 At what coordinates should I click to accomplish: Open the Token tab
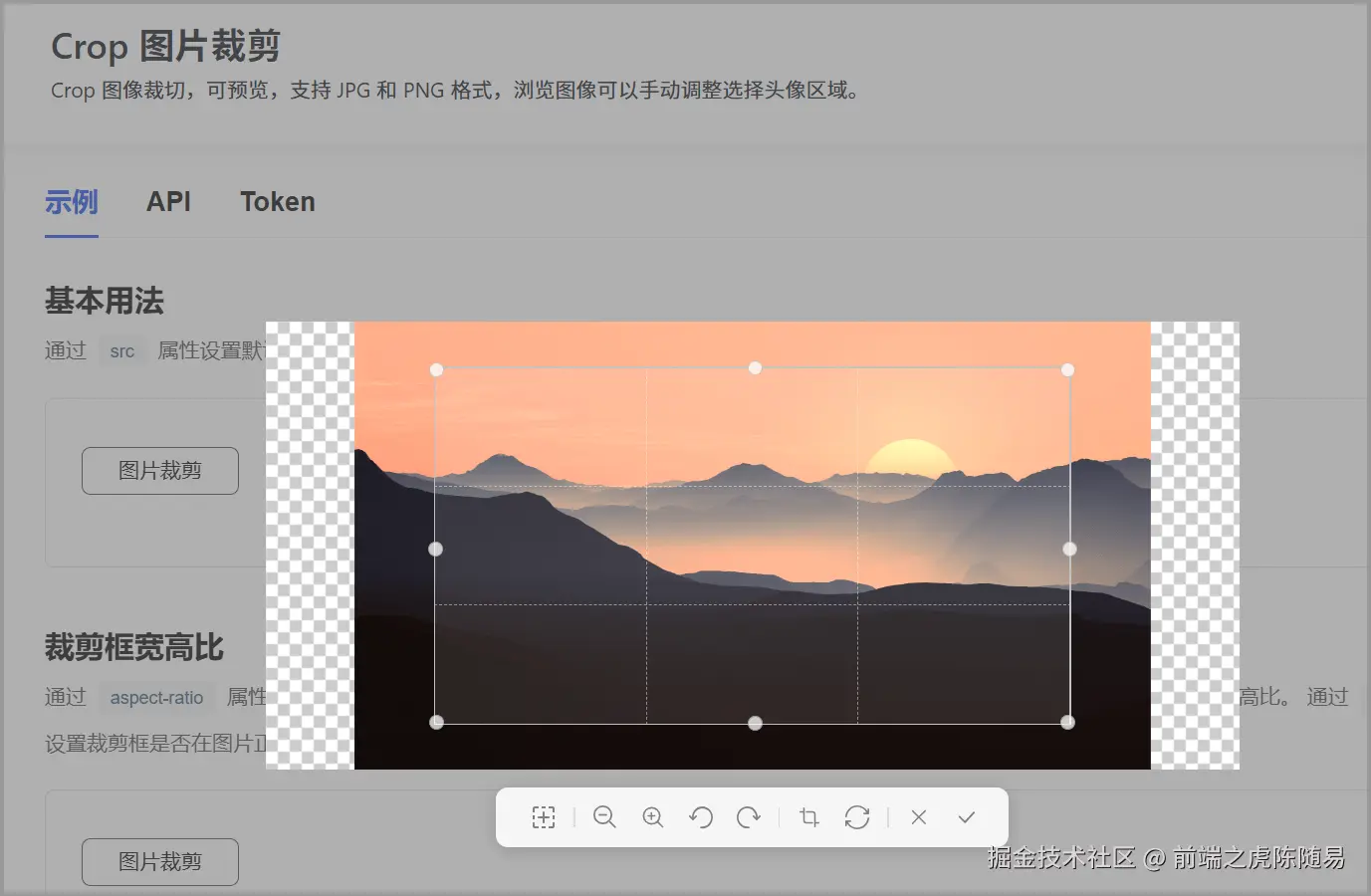pos(278,202)
